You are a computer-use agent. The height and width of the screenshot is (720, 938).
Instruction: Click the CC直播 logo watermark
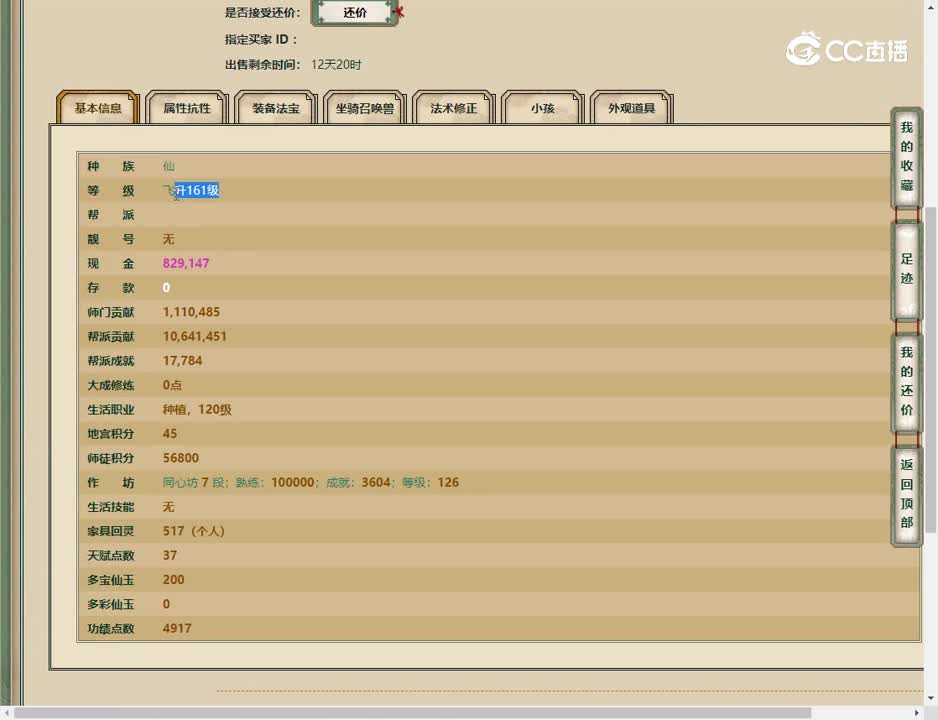pos(846,49)
